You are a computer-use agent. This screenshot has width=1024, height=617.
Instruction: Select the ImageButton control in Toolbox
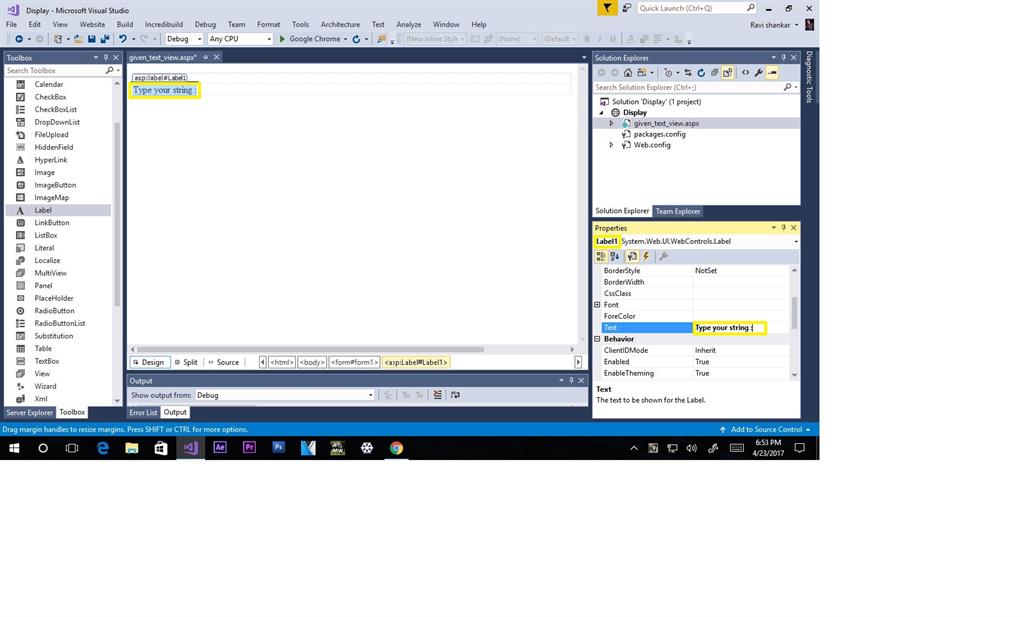pyautogui.click(x=55, y=185)
